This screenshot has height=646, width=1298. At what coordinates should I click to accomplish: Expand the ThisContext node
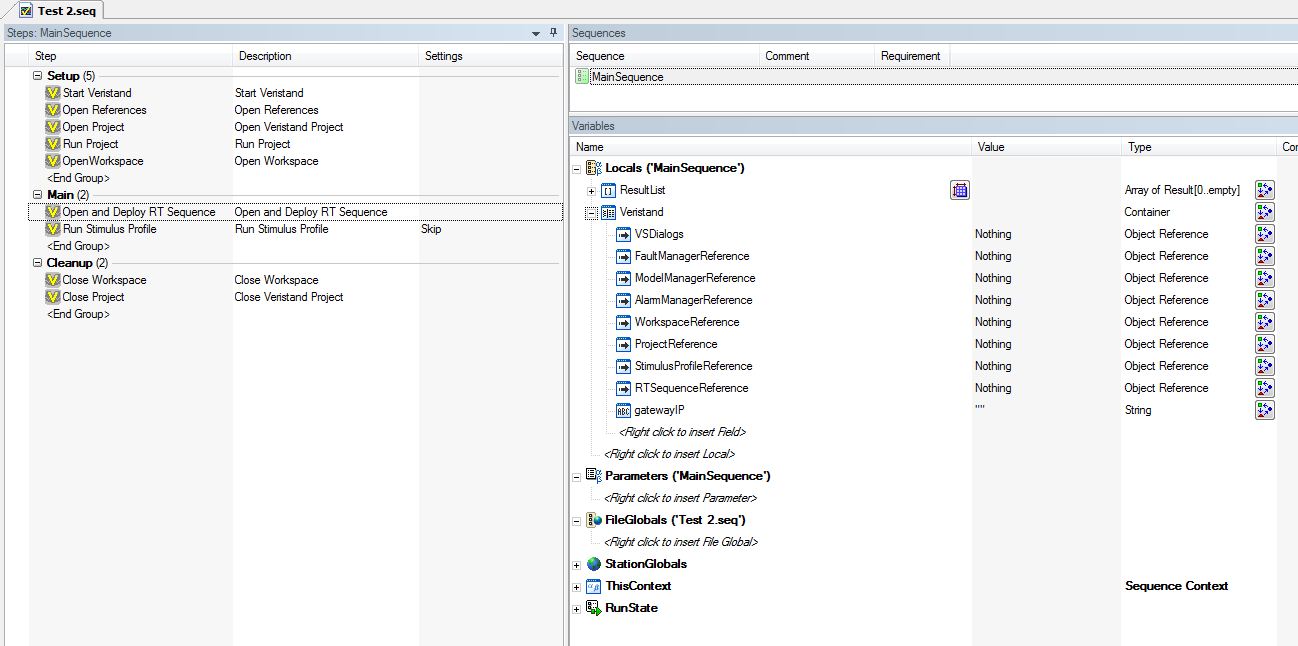(577, 587)
